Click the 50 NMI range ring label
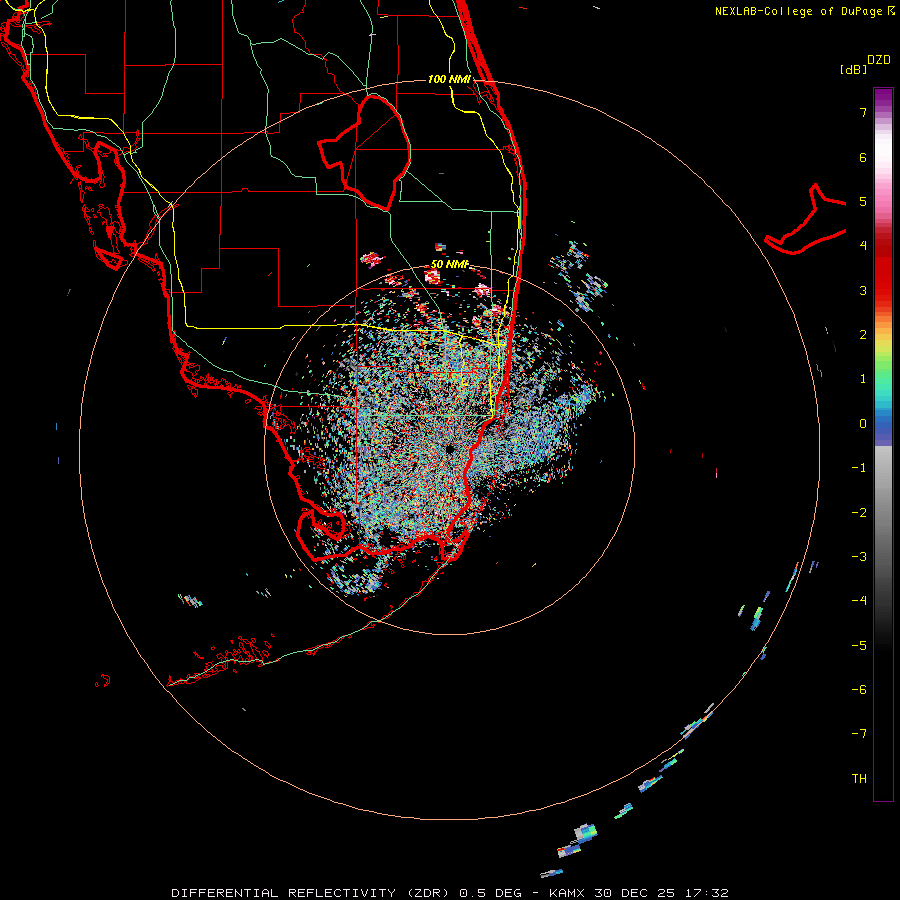The width and height of the screenshot is (900, 900). [450, 264]
